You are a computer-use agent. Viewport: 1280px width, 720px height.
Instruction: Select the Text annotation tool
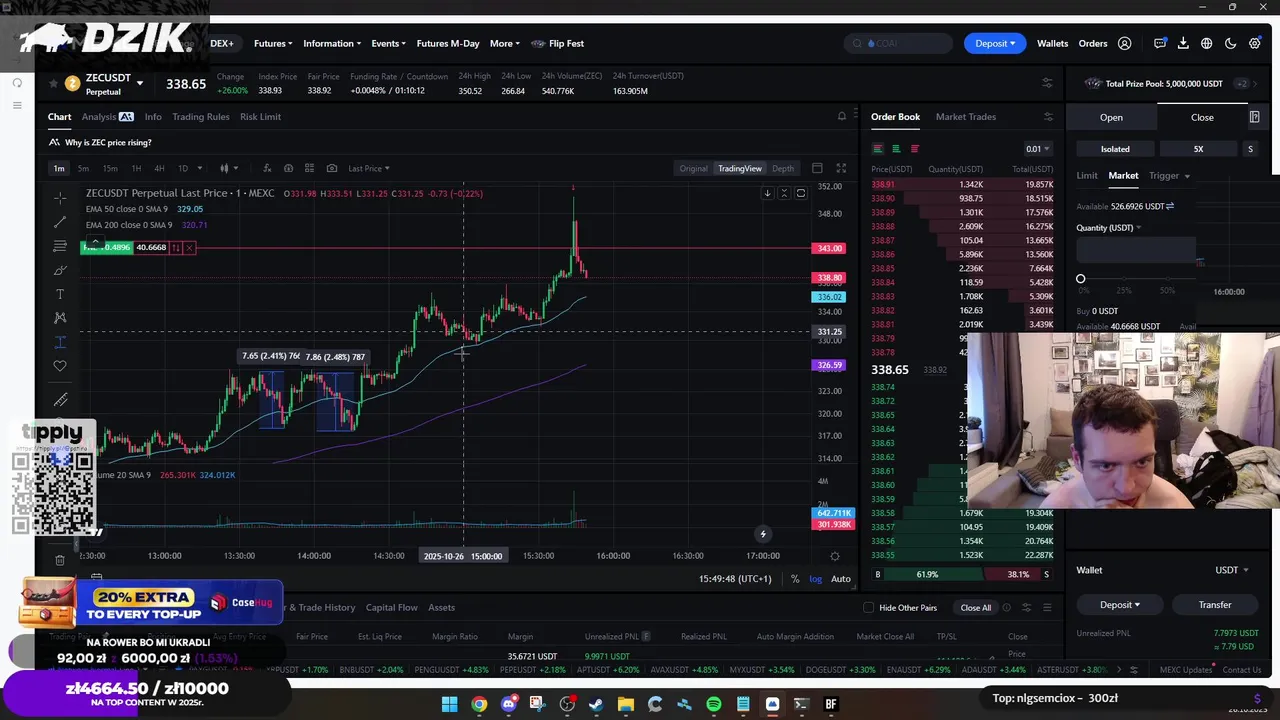click(x=60, y=294)
